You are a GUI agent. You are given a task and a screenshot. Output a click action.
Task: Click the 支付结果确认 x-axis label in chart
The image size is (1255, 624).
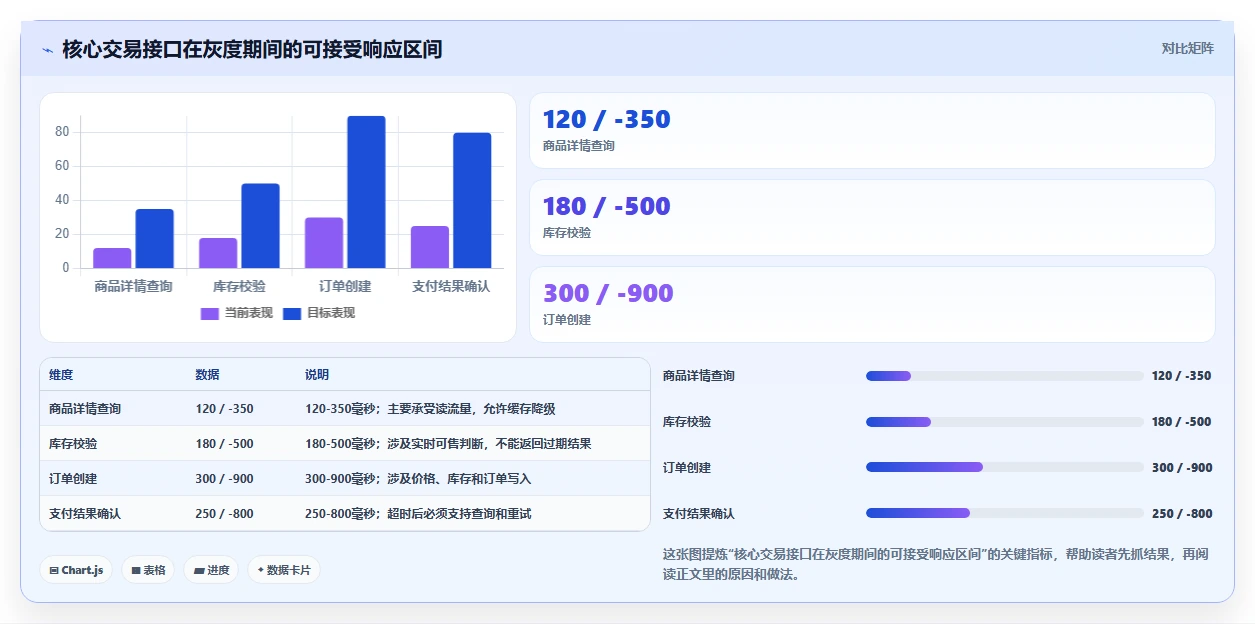451,287
